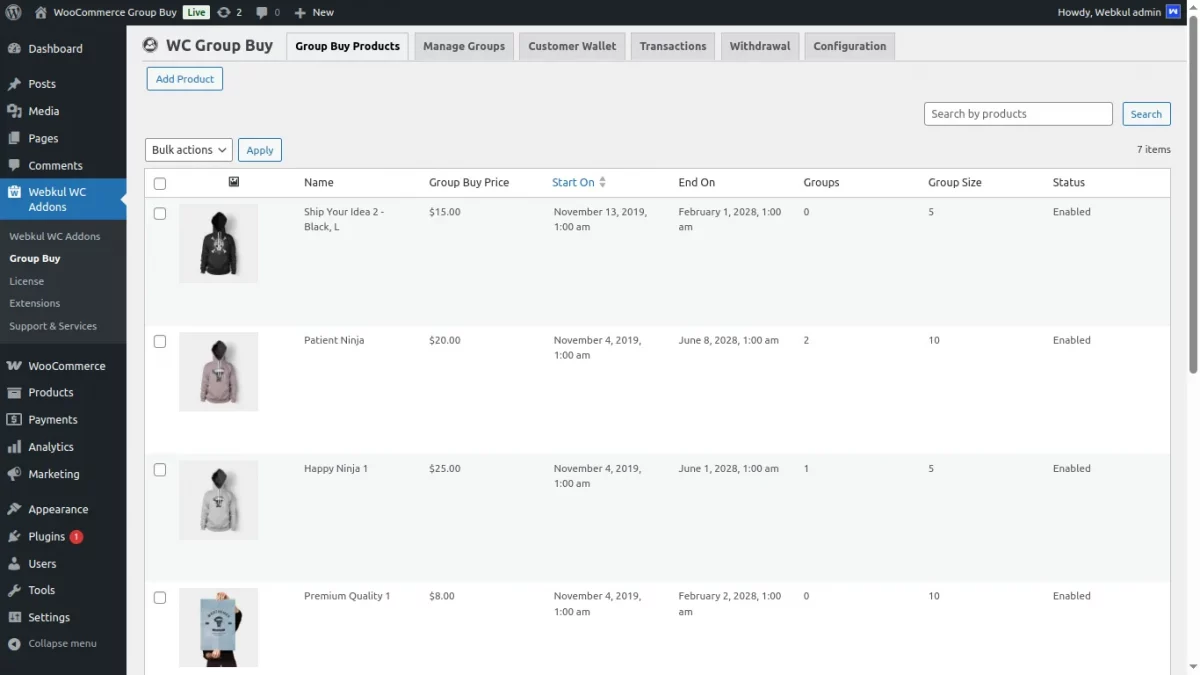Open Plugins from the sidebar icon
This screenshot has width=1200, height=675.
(14, 536)
